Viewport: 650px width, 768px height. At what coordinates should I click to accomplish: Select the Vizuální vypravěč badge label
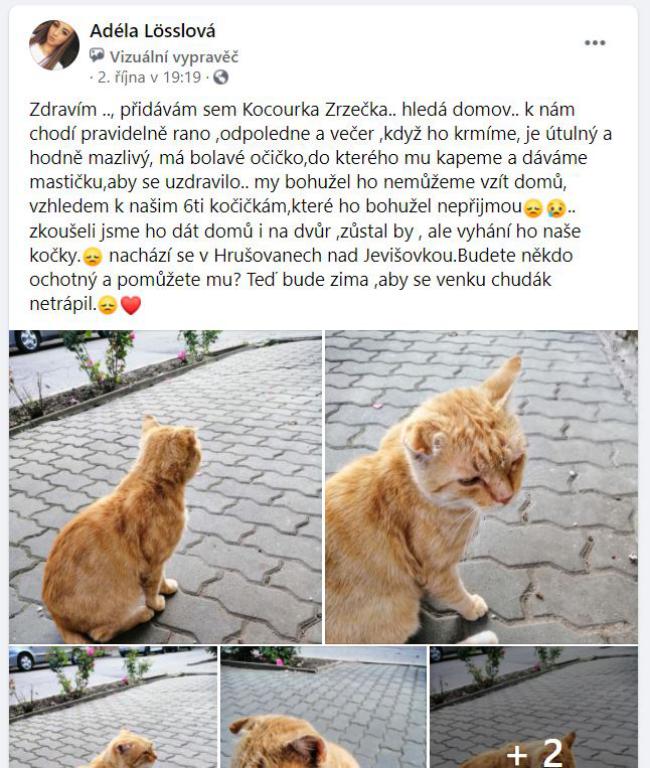(174, 57)
